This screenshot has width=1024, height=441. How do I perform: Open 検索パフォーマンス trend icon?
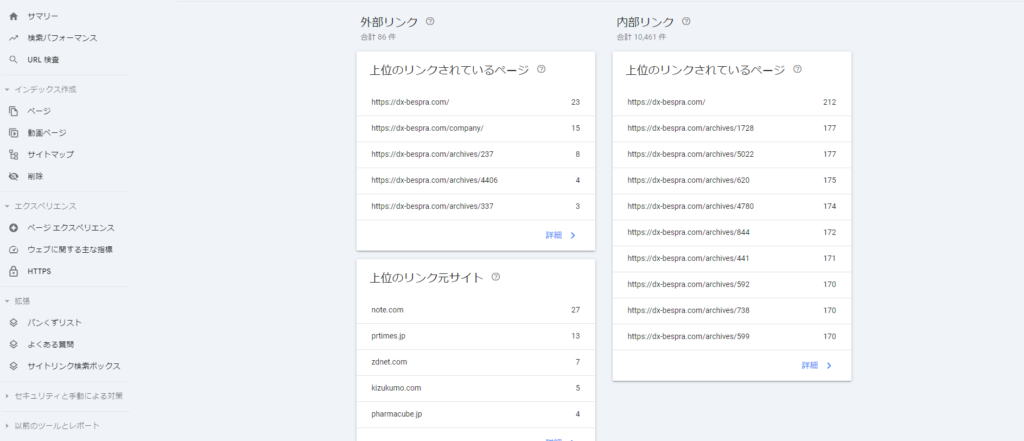click(x=13, y=38)
